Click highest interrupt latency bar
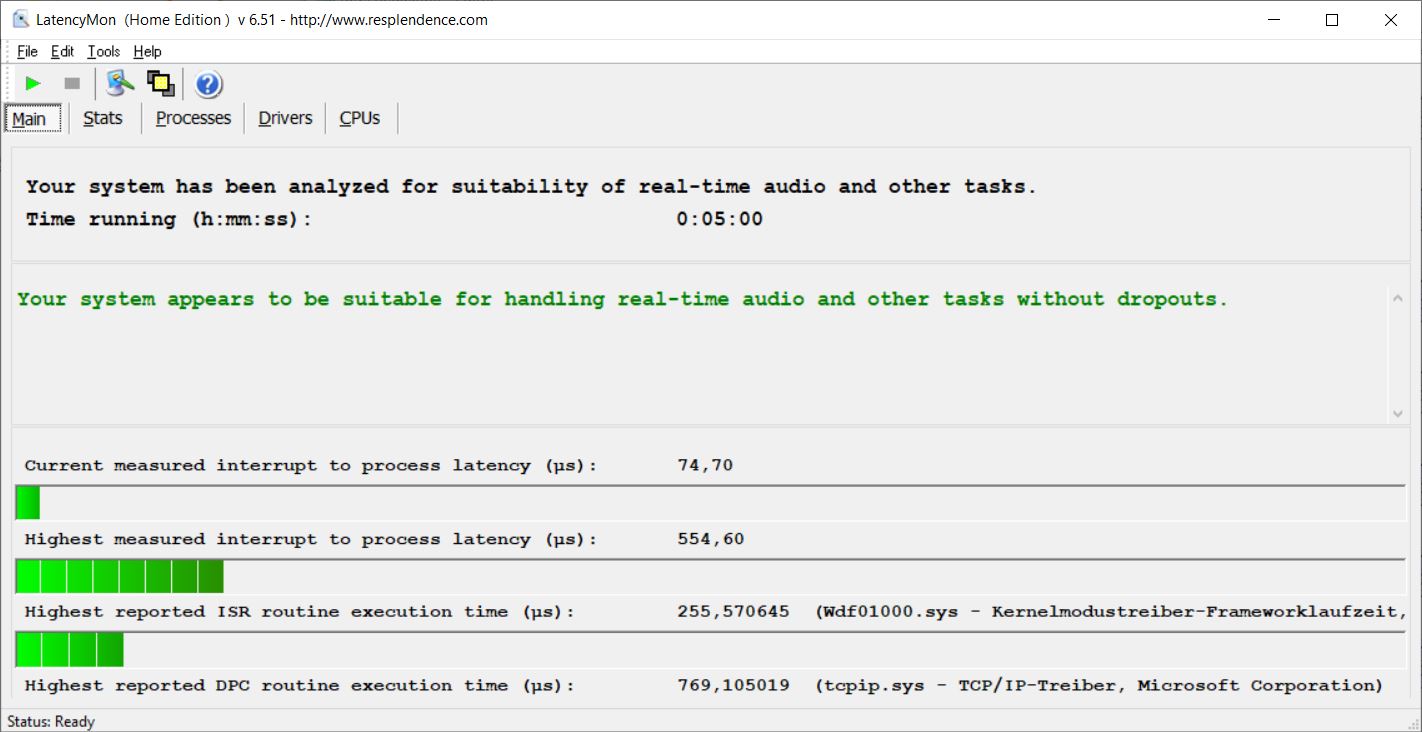The image size is (1422, 732). pyautogui.click(x=711, y=577)
